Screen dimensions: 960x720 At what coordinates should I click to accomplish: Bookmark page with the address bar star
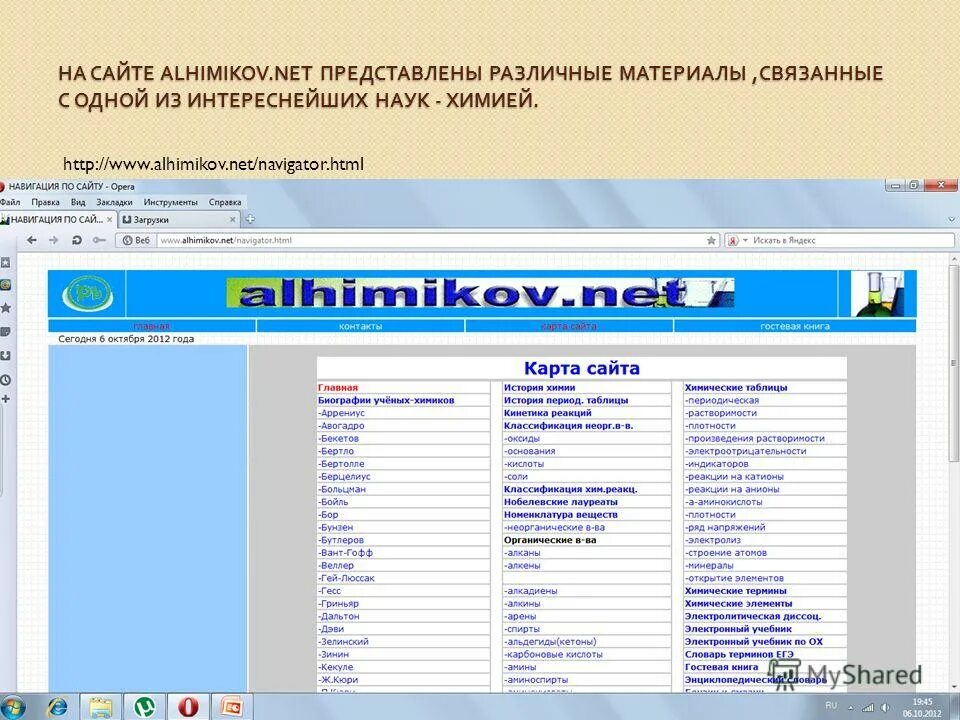point(711,241)
